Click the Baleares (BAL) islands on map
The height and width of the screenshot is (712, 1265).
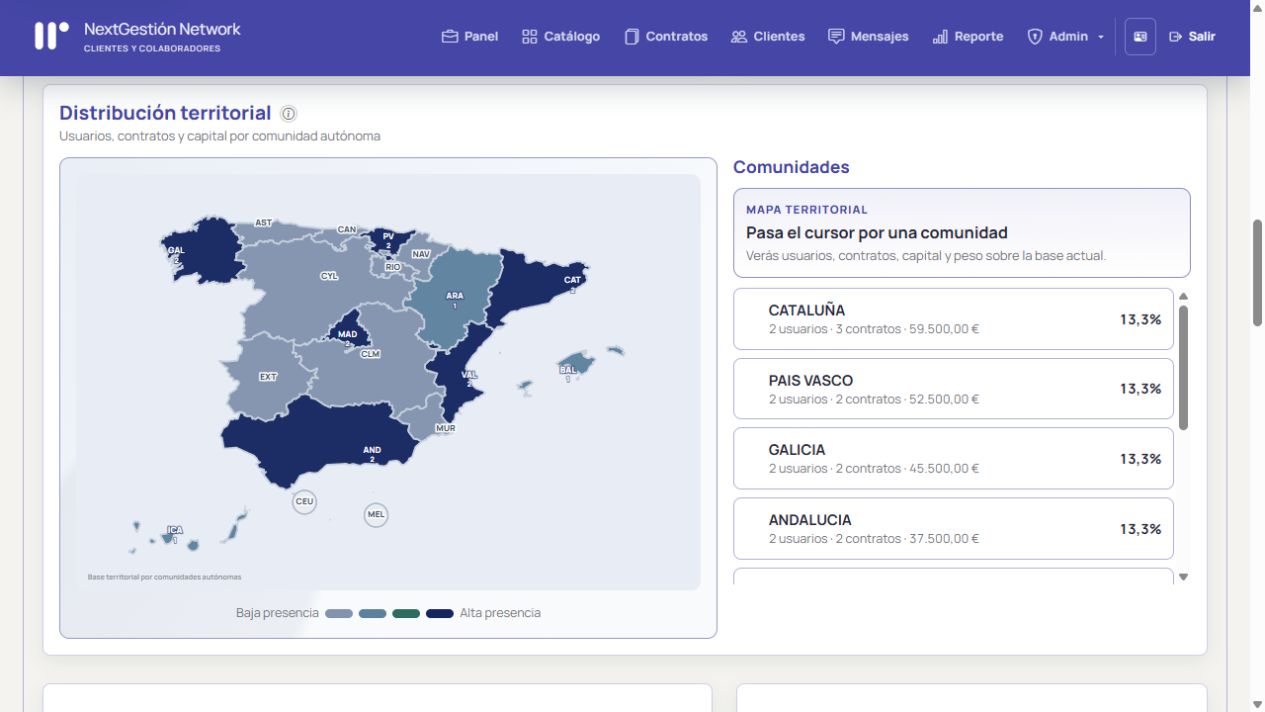pos(575,364)
